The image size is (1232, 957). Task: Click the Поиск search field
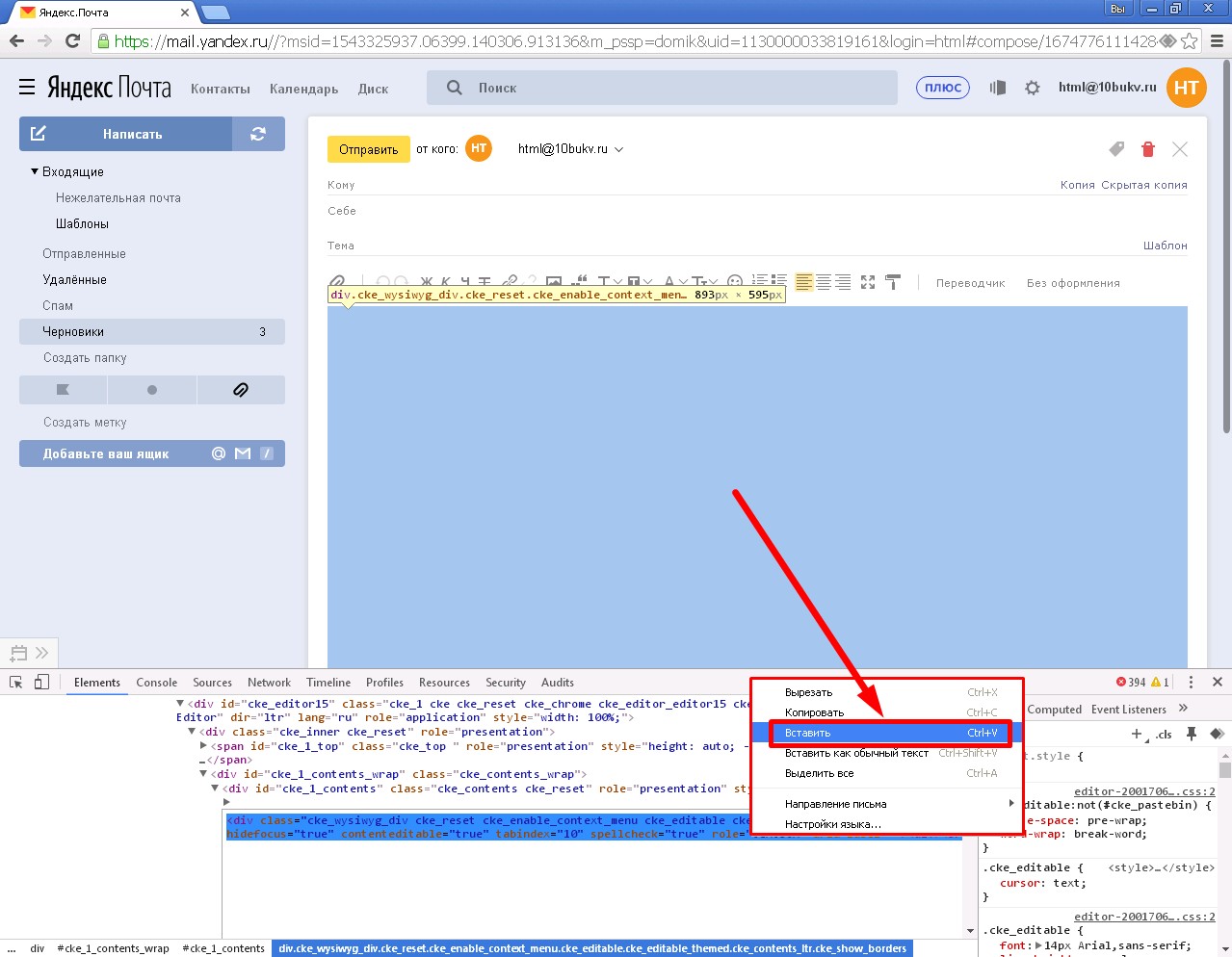coord(662,88)
